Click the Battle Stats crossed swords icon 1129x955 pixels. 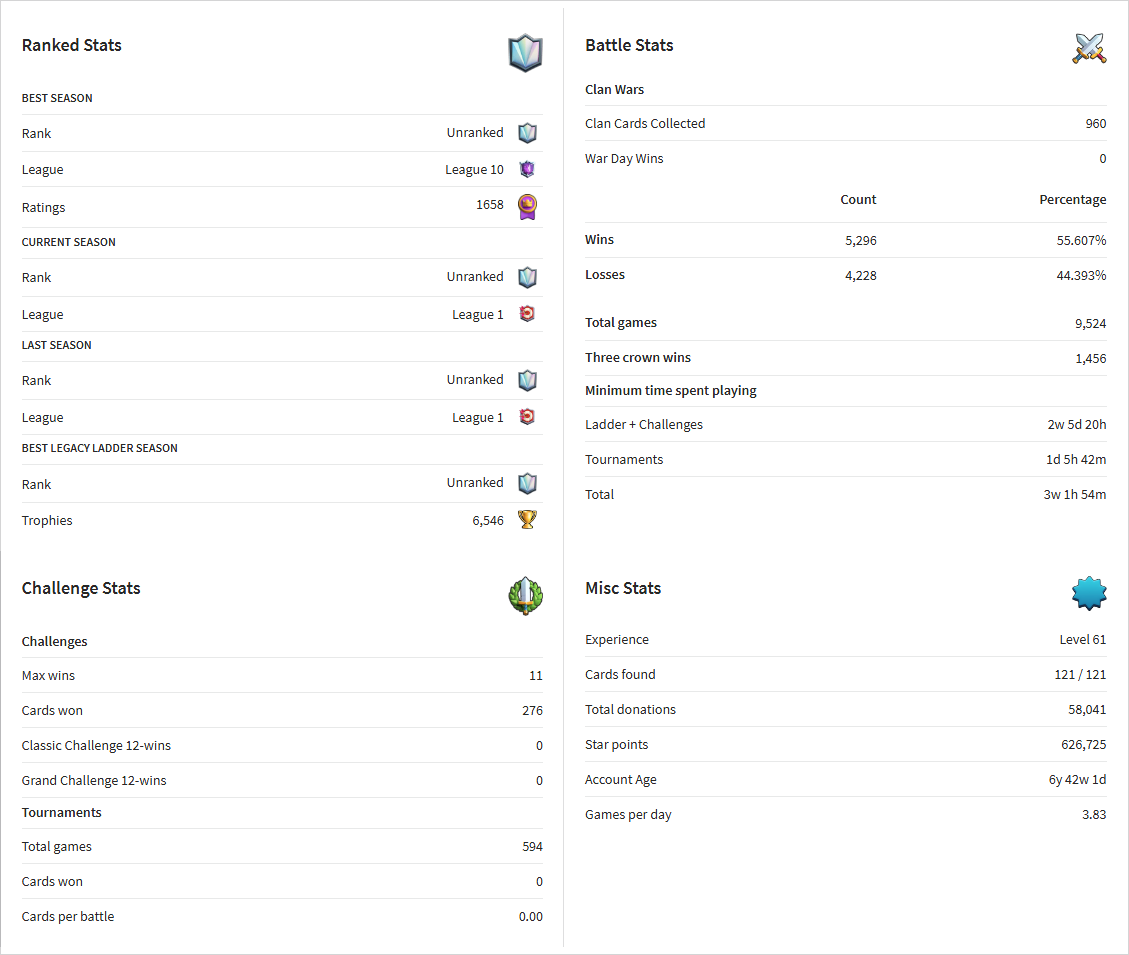coord(1089,48)
